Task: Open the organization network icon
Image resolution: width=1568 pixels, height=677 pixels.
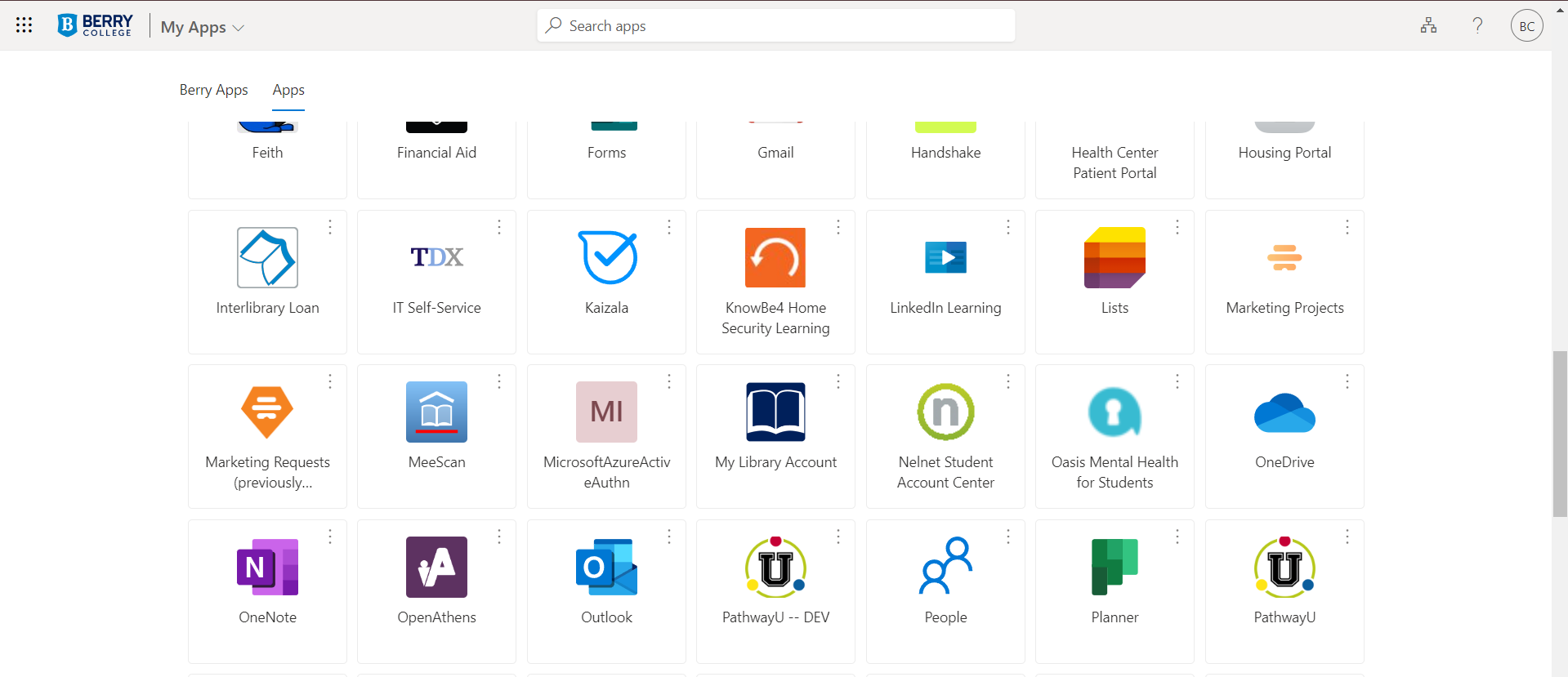Action: 1428,25
